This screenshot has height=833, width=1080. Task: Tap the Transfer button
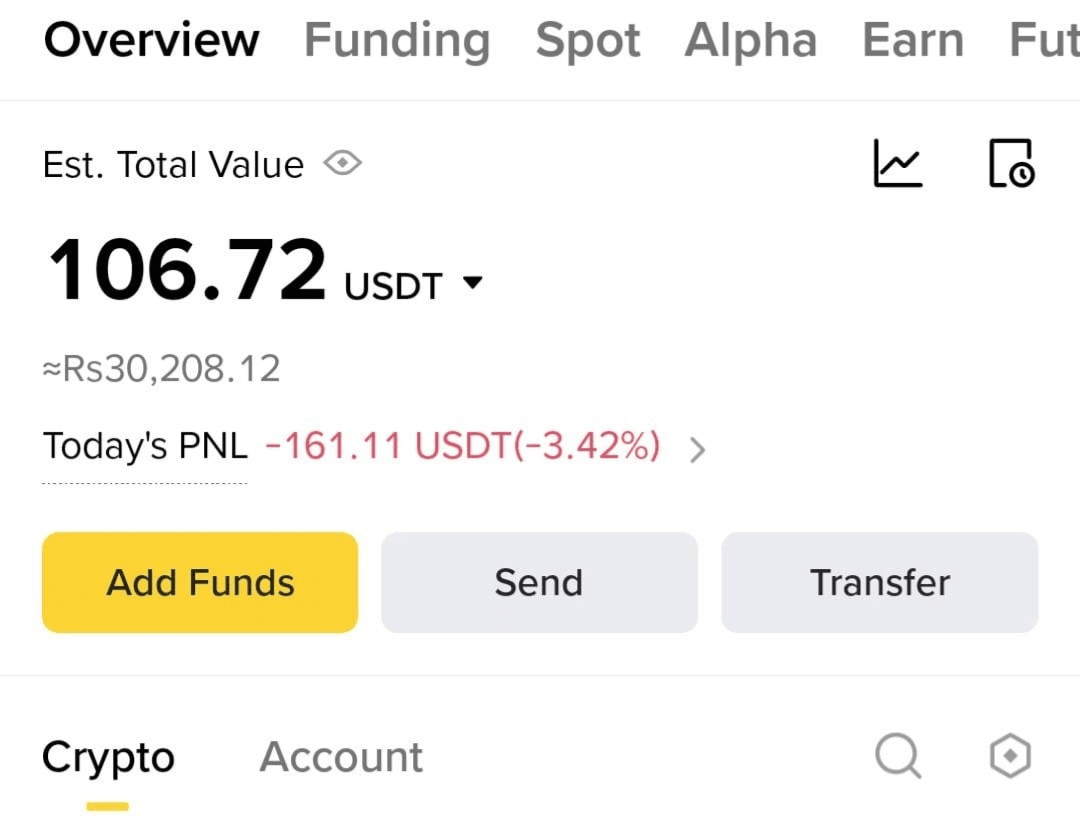[880, 582]
